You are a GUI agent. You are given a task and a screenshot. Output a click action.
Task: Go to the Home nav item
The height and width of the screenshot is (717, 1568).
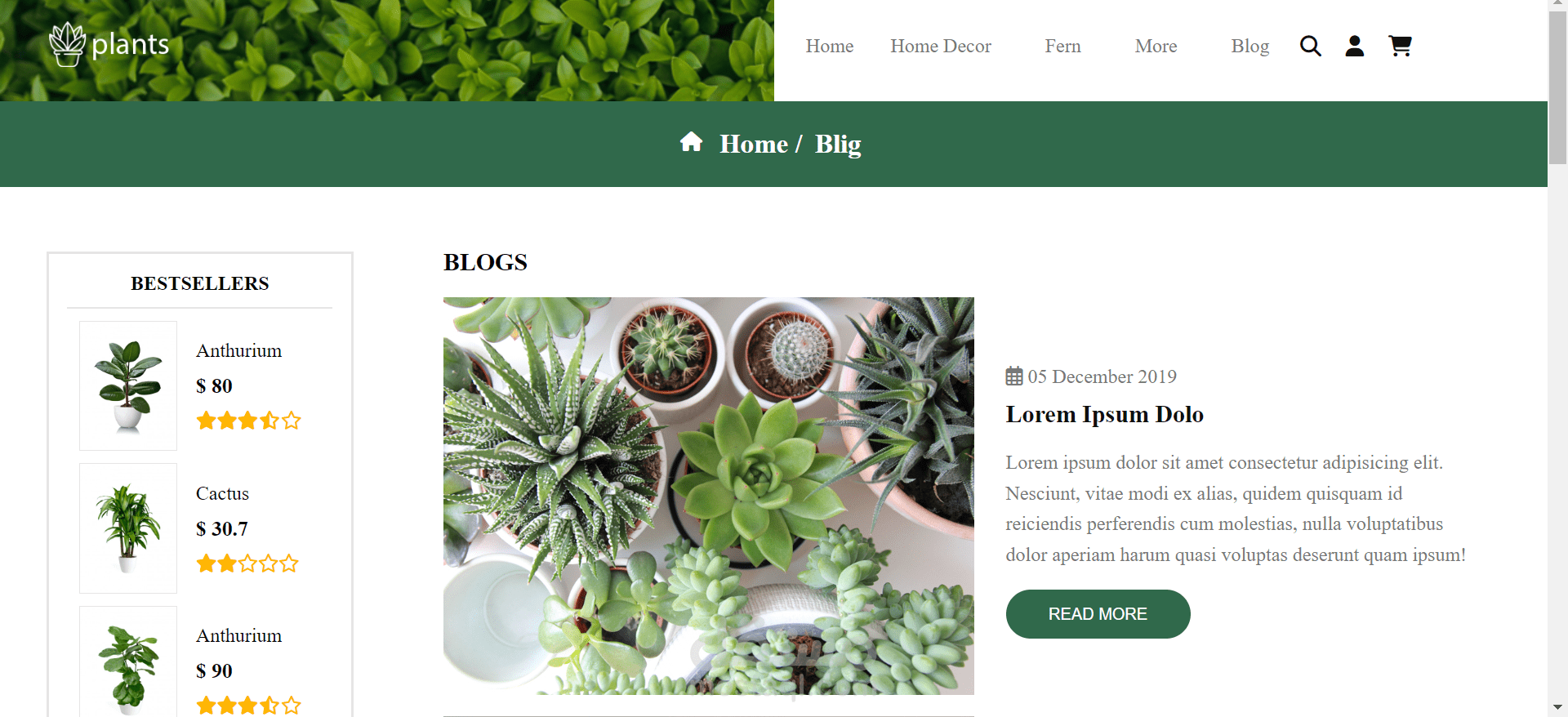(x=830, y=46)
